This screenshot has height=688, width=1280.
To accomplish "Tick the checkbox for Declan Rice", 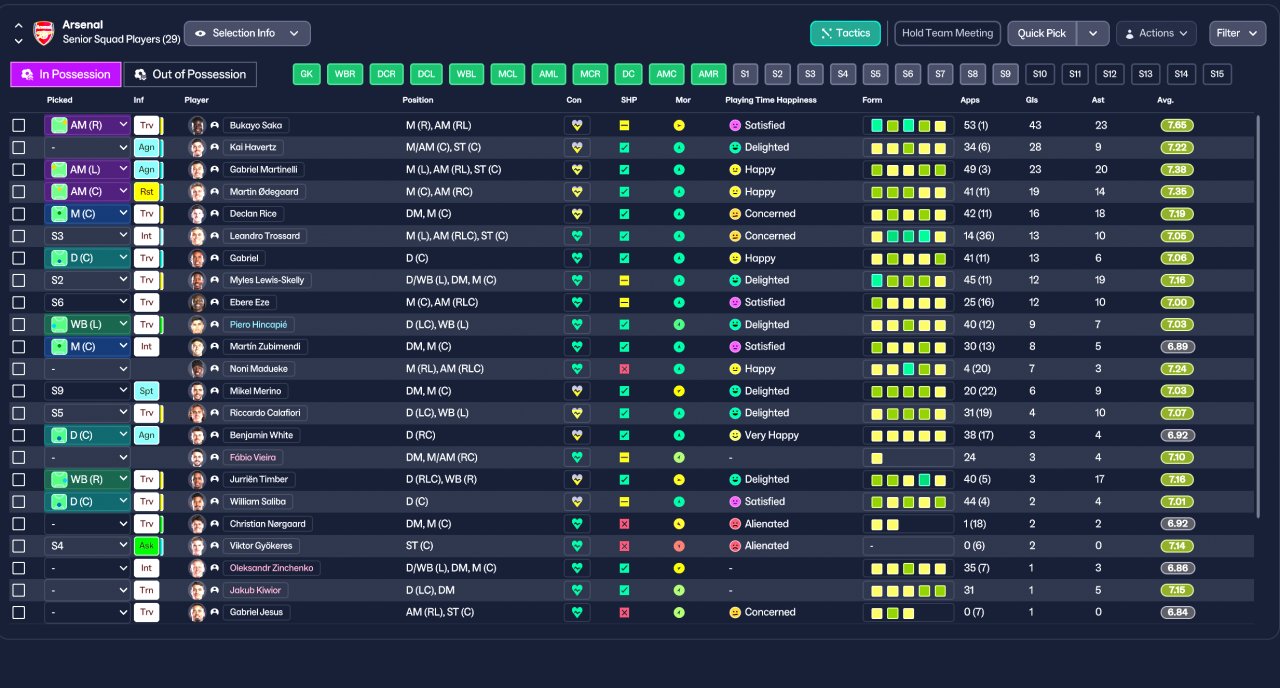I will (19, 214).
